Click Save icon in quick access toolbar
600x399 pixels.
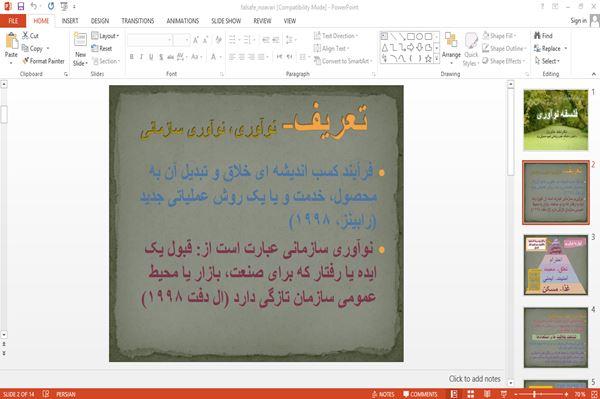click(x=21, y=6)
